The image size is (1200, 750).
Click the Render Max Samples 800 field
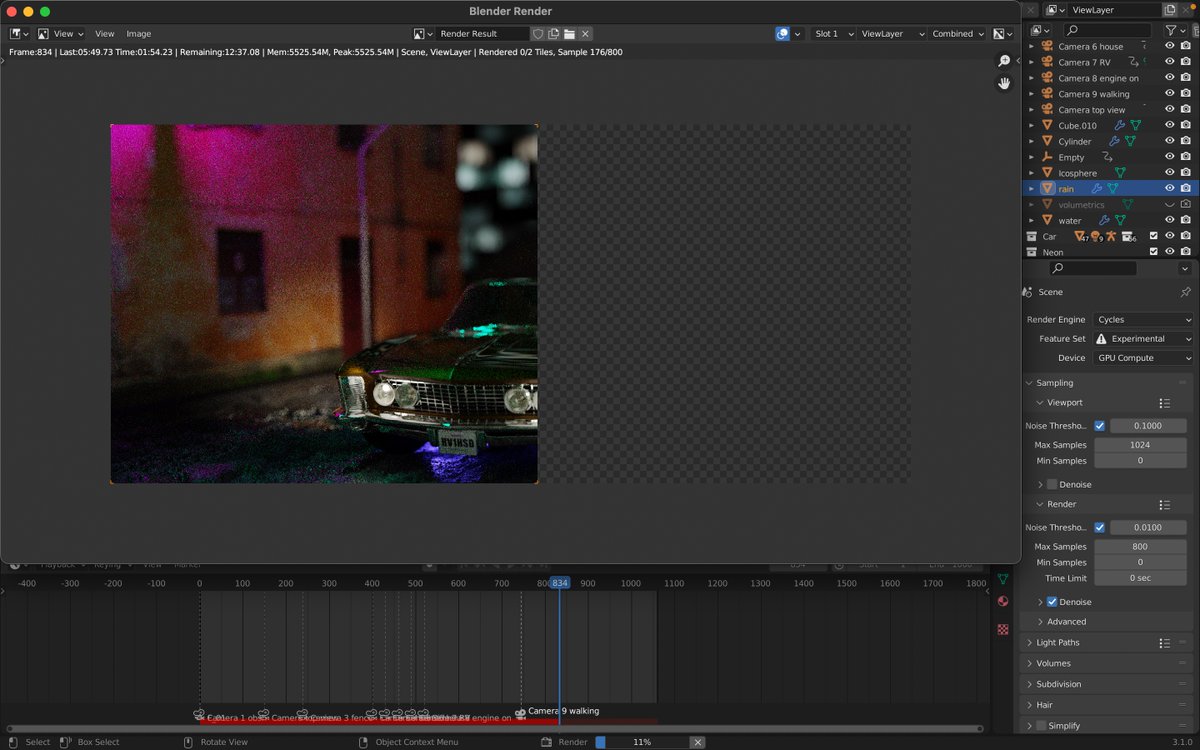point(1140,547)
